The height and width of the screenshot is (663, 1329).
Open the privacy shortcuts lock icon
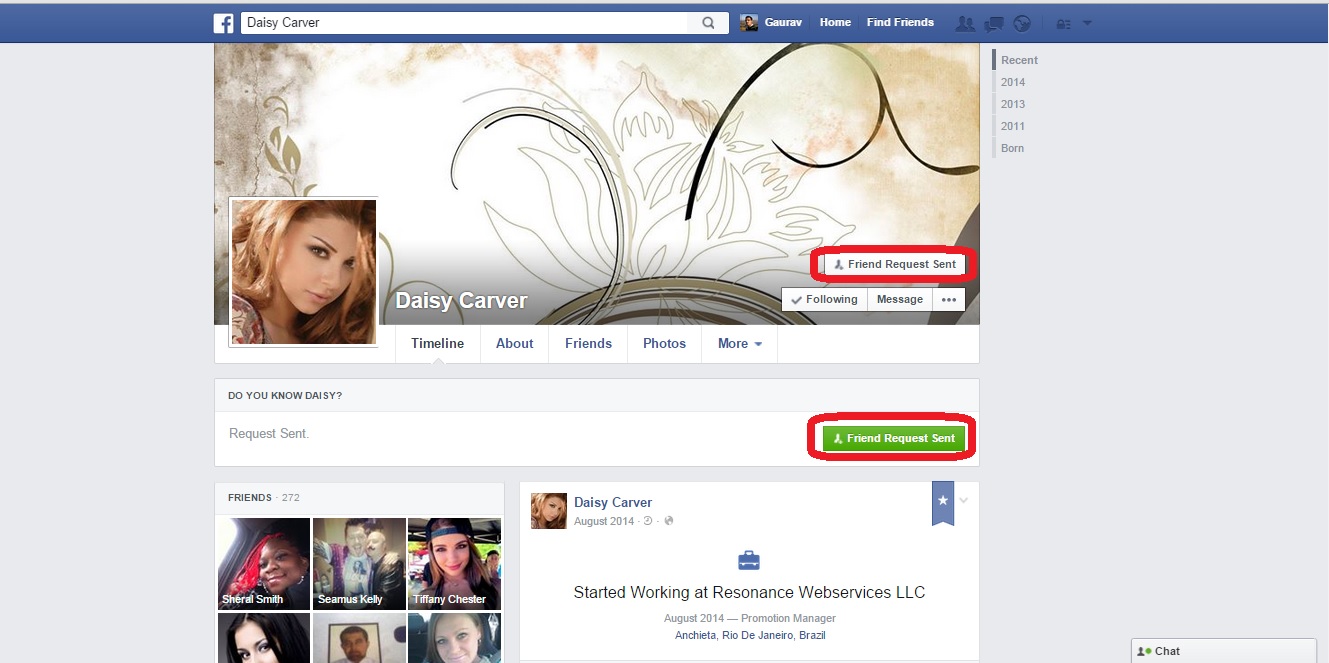coord(1063,23)
